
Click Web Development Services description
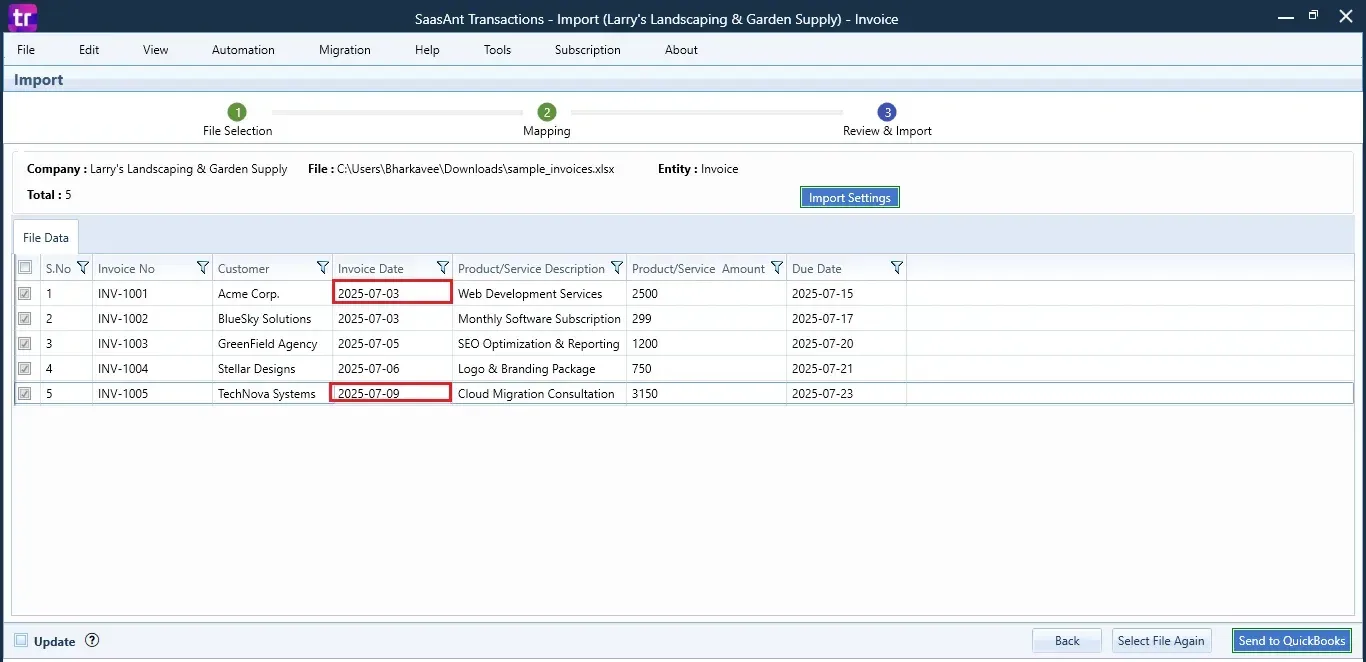tap(539, 294)
